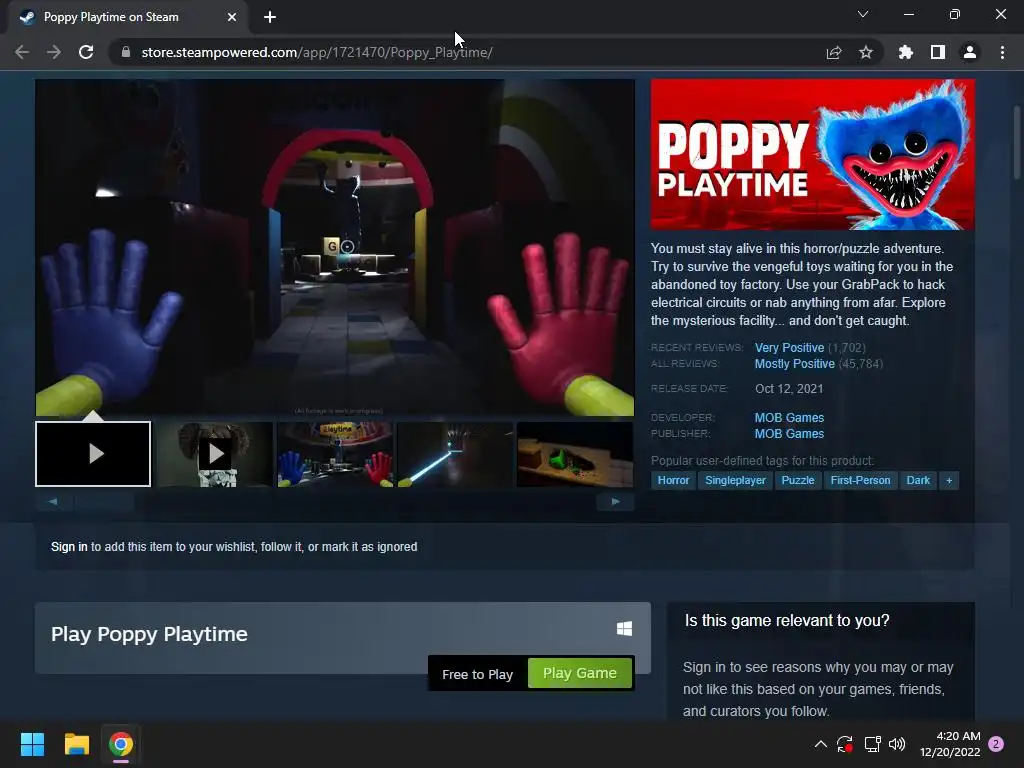Viewport: 1024px width, 768px height.
Task: Open the Chrome profile icon
Action: click(970, 52)
